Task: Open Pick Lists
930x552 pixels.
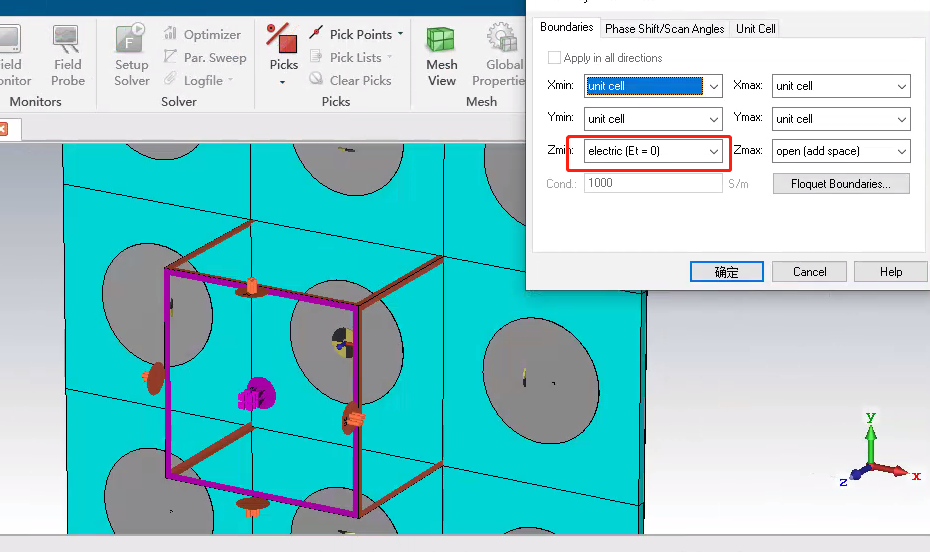Action: [346, 58]
